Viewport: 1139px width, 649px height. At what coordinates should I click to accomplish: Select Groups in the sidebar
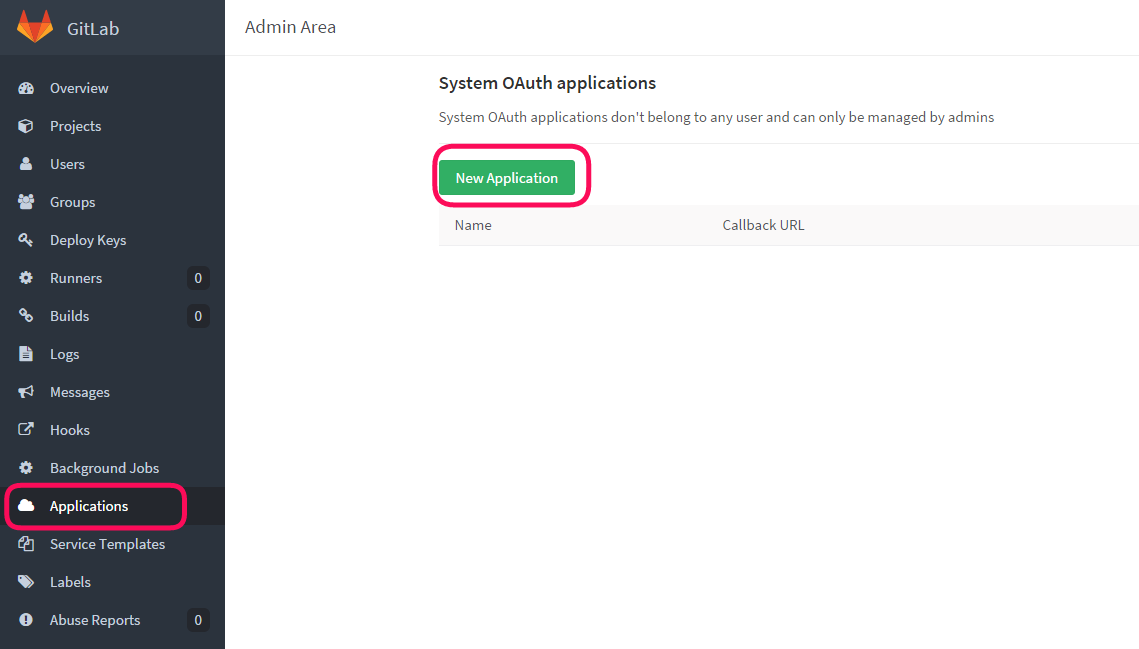[73, 202]
